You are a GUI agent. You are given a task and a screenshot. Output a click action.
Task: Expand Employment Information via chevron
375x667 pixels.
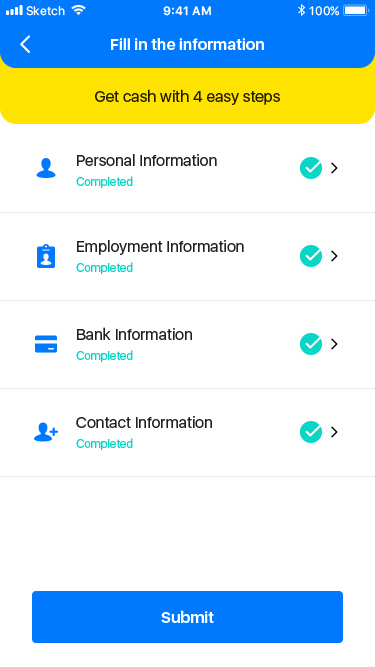(x=334, y=256)
